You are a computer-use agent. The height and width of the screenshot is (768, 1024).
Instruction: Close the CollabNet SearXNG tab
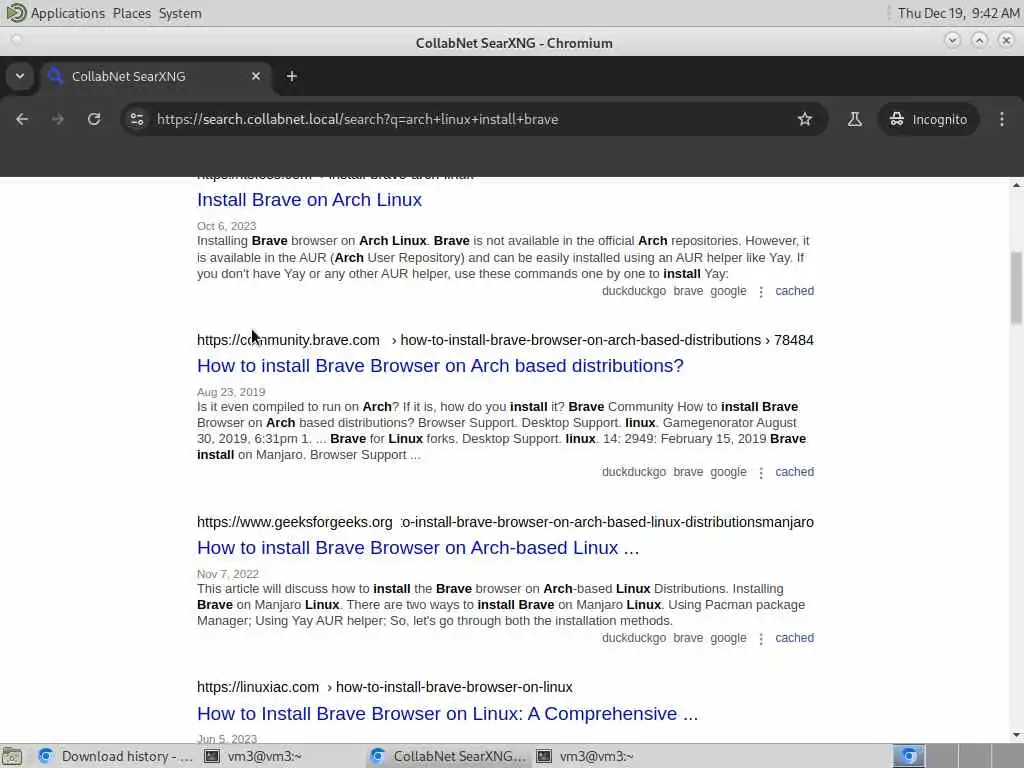256,76
